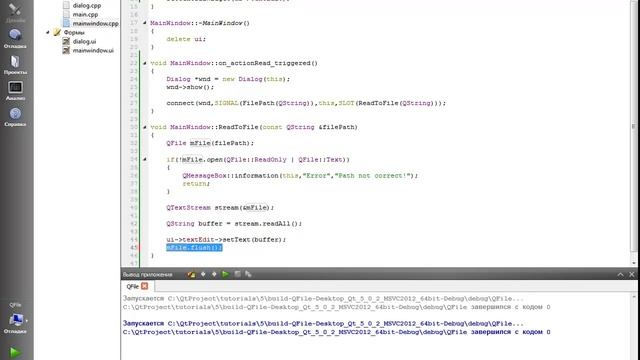This screenshot has width=640, height=360.
Task: Click the main.cpp file icon
Action: (x=66, y=14)
